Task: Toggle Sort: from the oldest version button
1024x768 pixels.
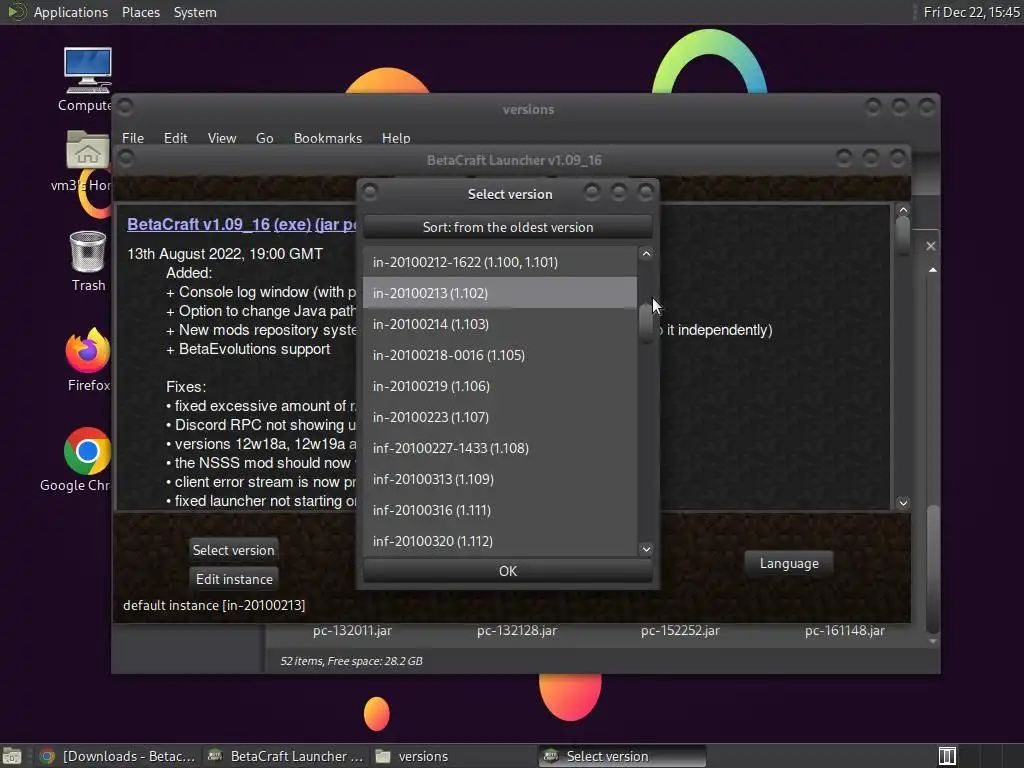Action: (x=507, y=227)
